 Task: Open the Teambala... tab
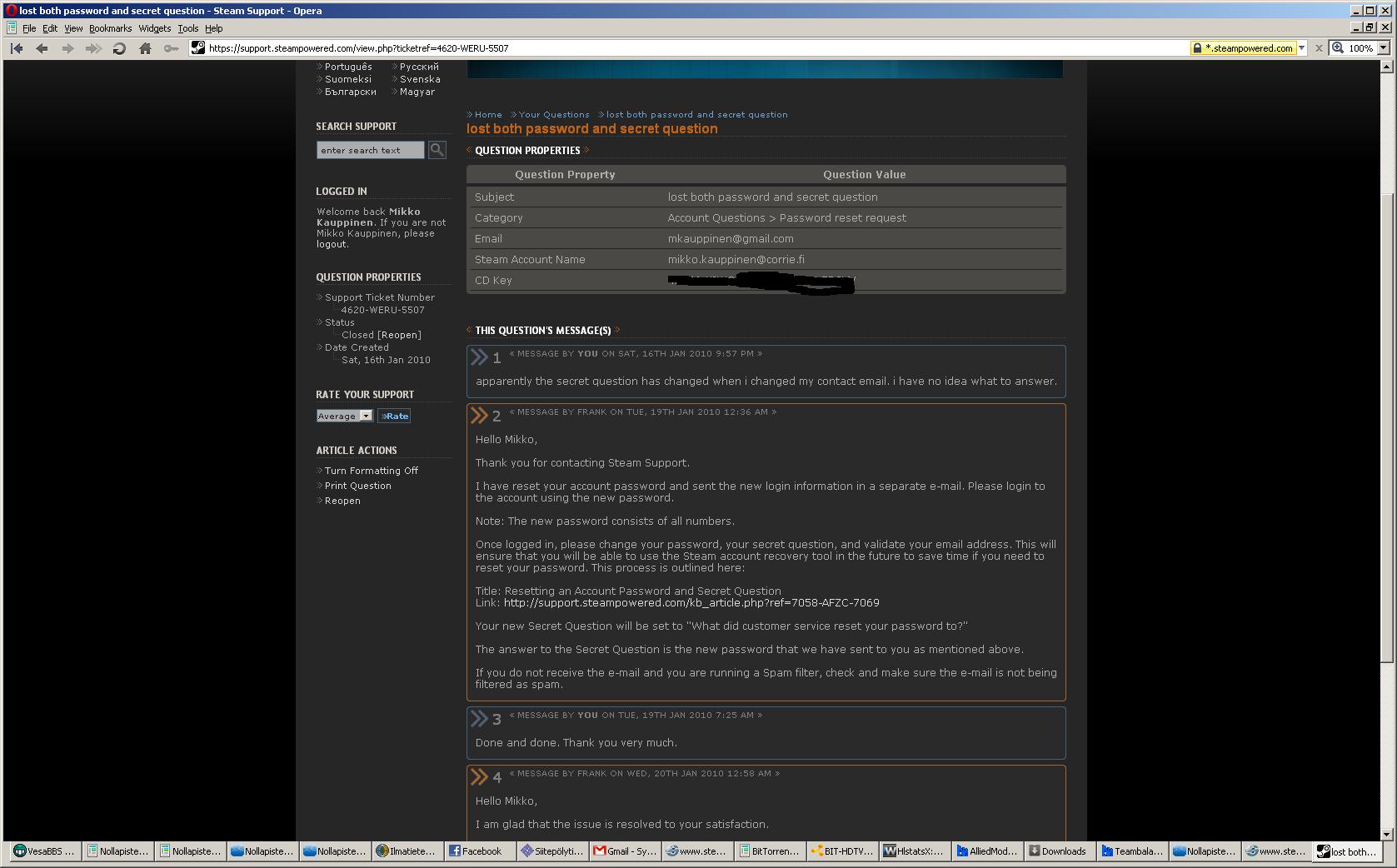coord(1131,851)
